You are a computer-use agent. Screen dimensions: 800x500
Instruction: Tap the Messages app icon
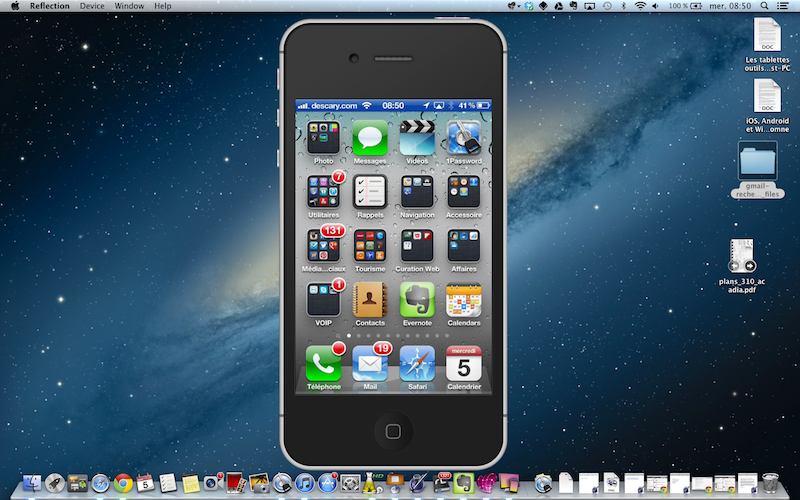370,138
